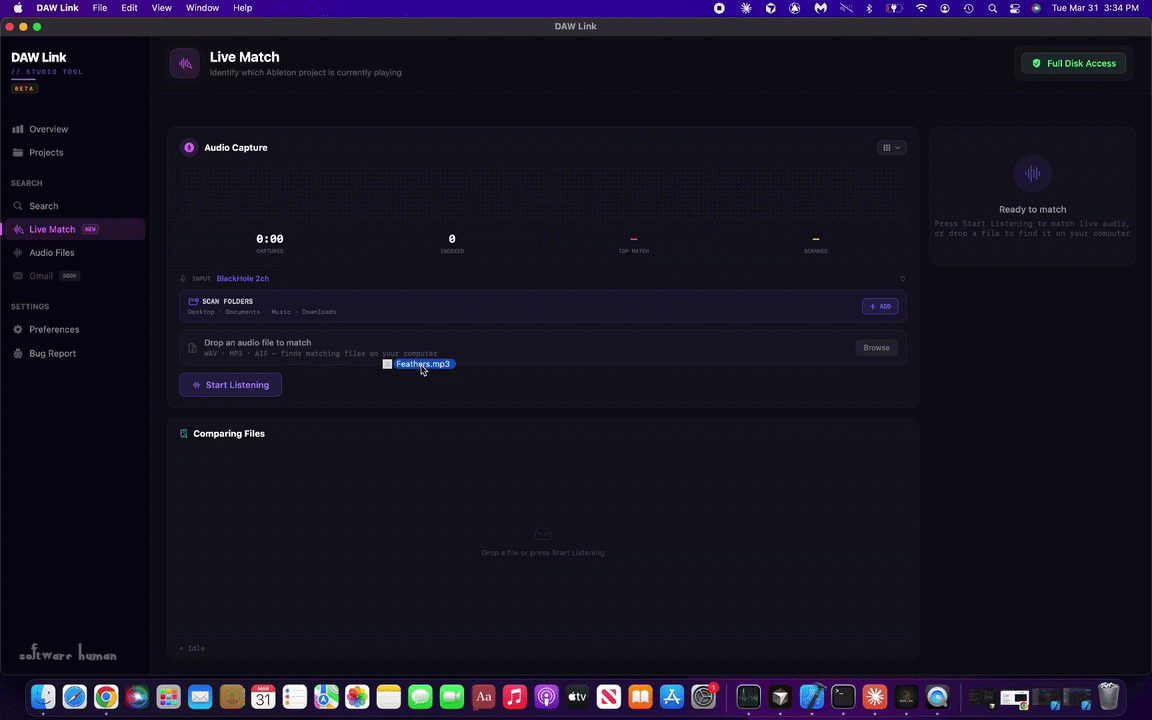This screenshot has height=720, width=1152.
Task: Click the Audio Capture waveform icon
Action: (189, 147)
